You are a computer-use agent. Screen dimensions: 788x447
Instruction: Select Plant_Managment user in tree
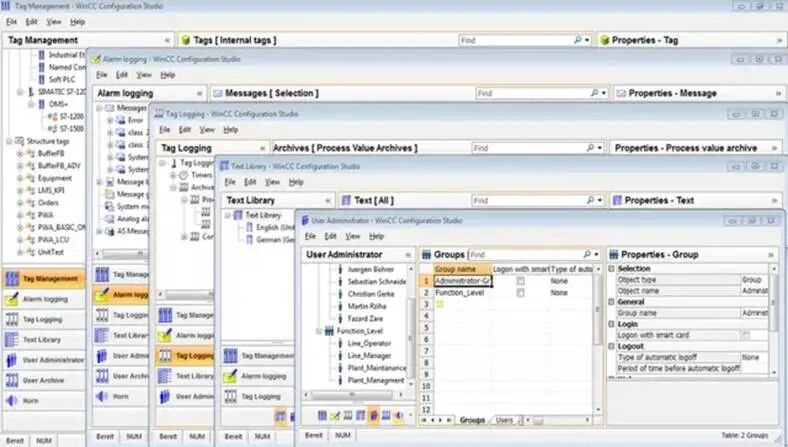375,381
